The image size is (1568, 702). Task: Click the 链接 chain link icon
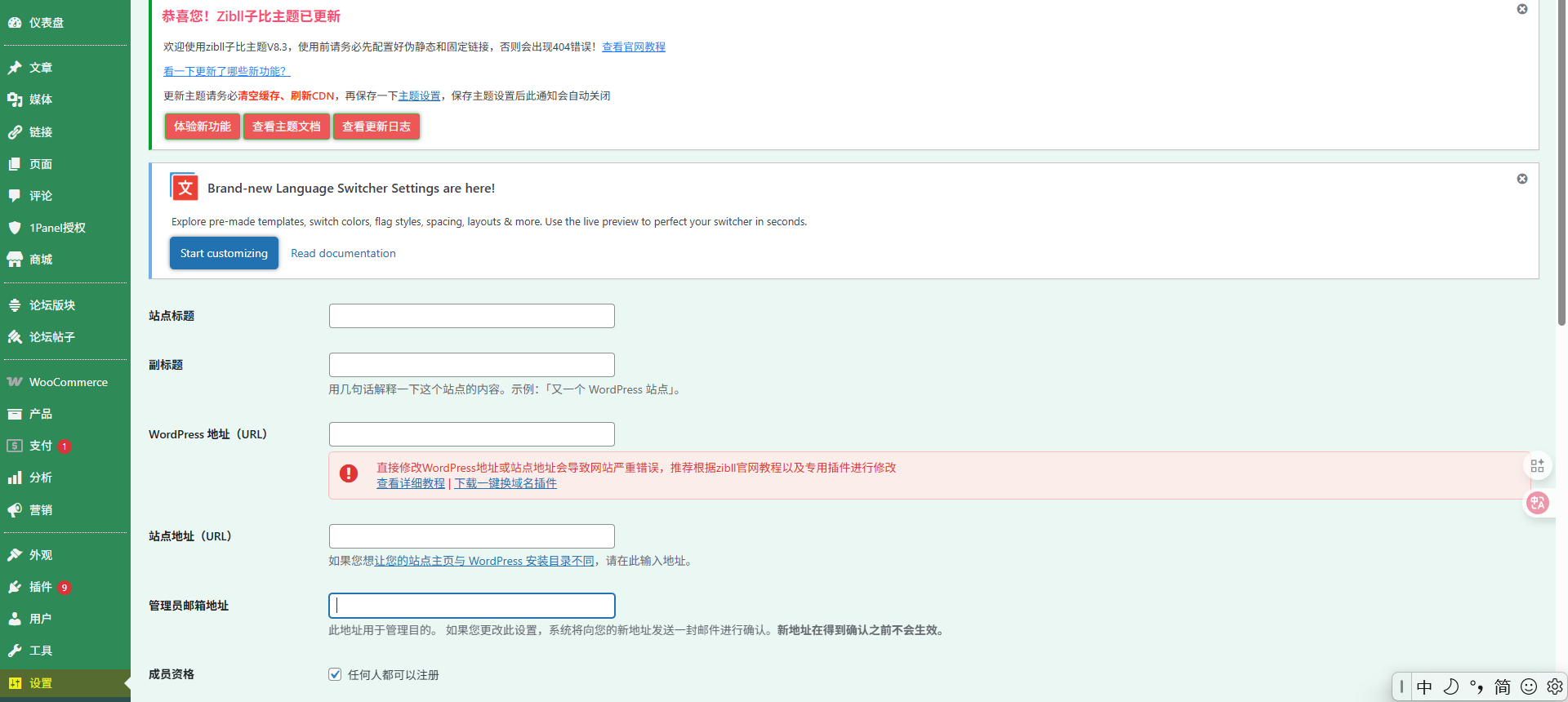tap(15, 132)
